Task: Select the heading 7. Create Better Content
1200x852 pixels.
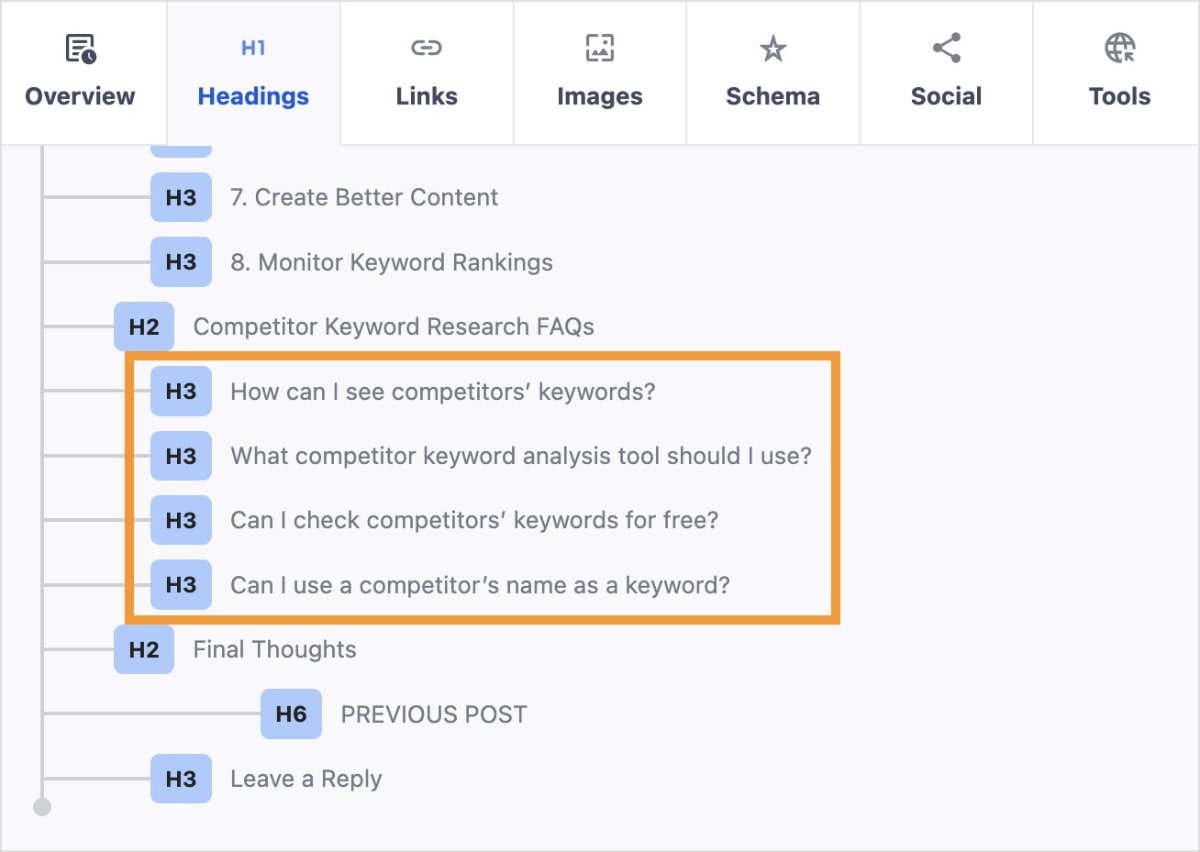Action: (364, 197)
